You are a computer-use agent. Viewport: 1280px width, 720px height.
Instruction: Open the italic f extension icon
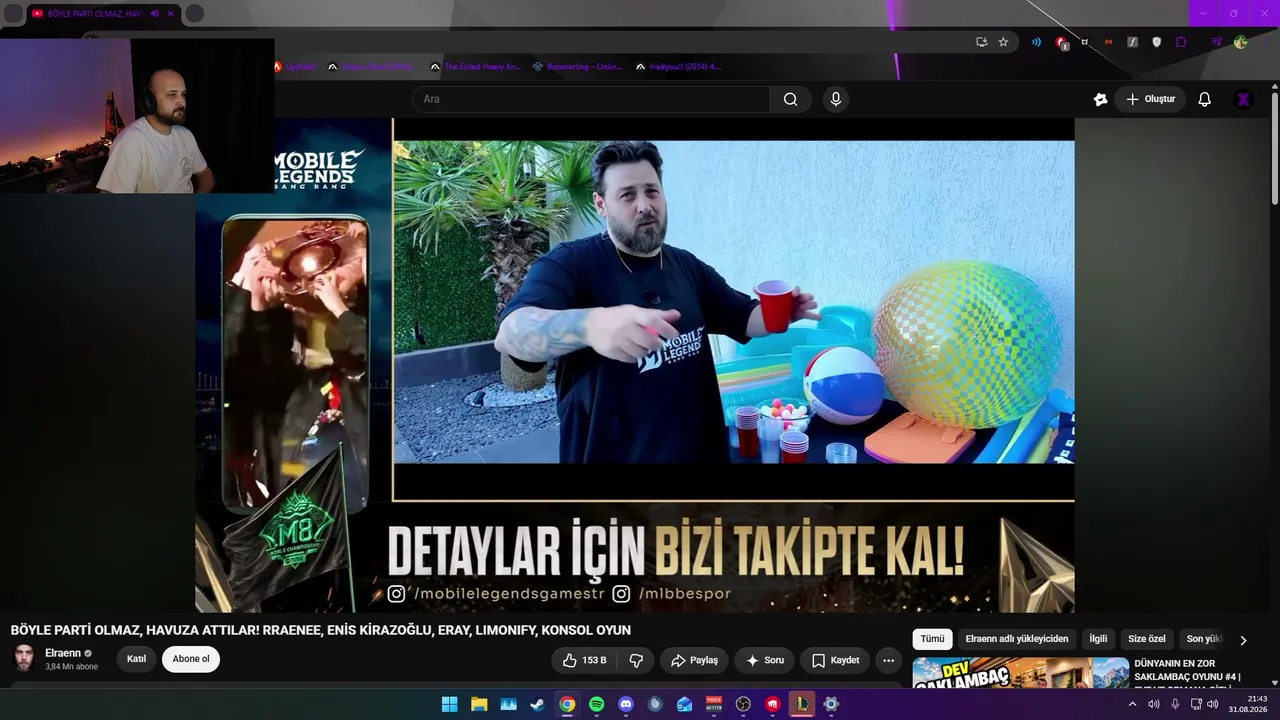(x=1132, y=42)
